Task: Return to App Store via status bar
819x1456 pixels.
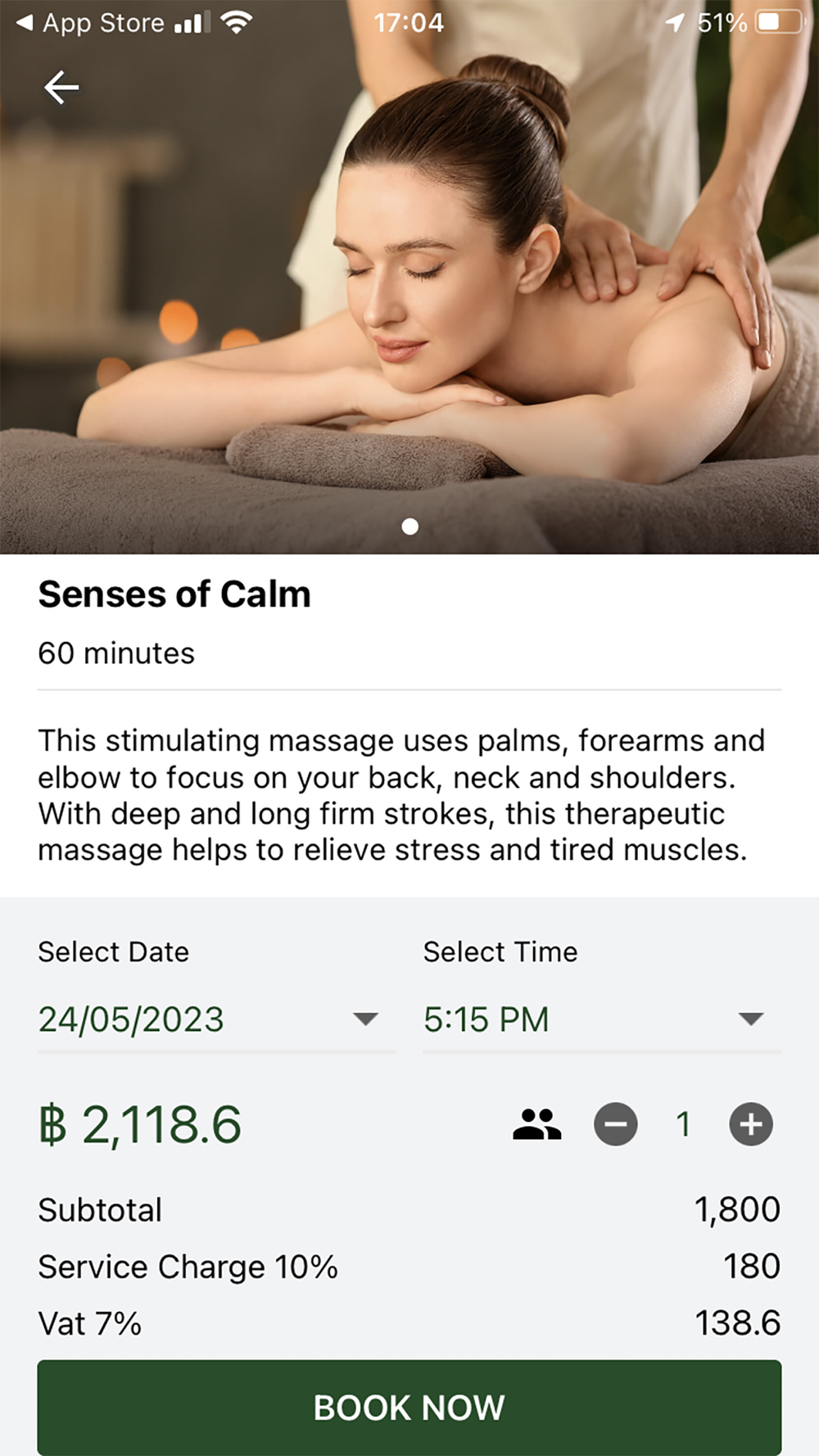Action: coord(90,23)
